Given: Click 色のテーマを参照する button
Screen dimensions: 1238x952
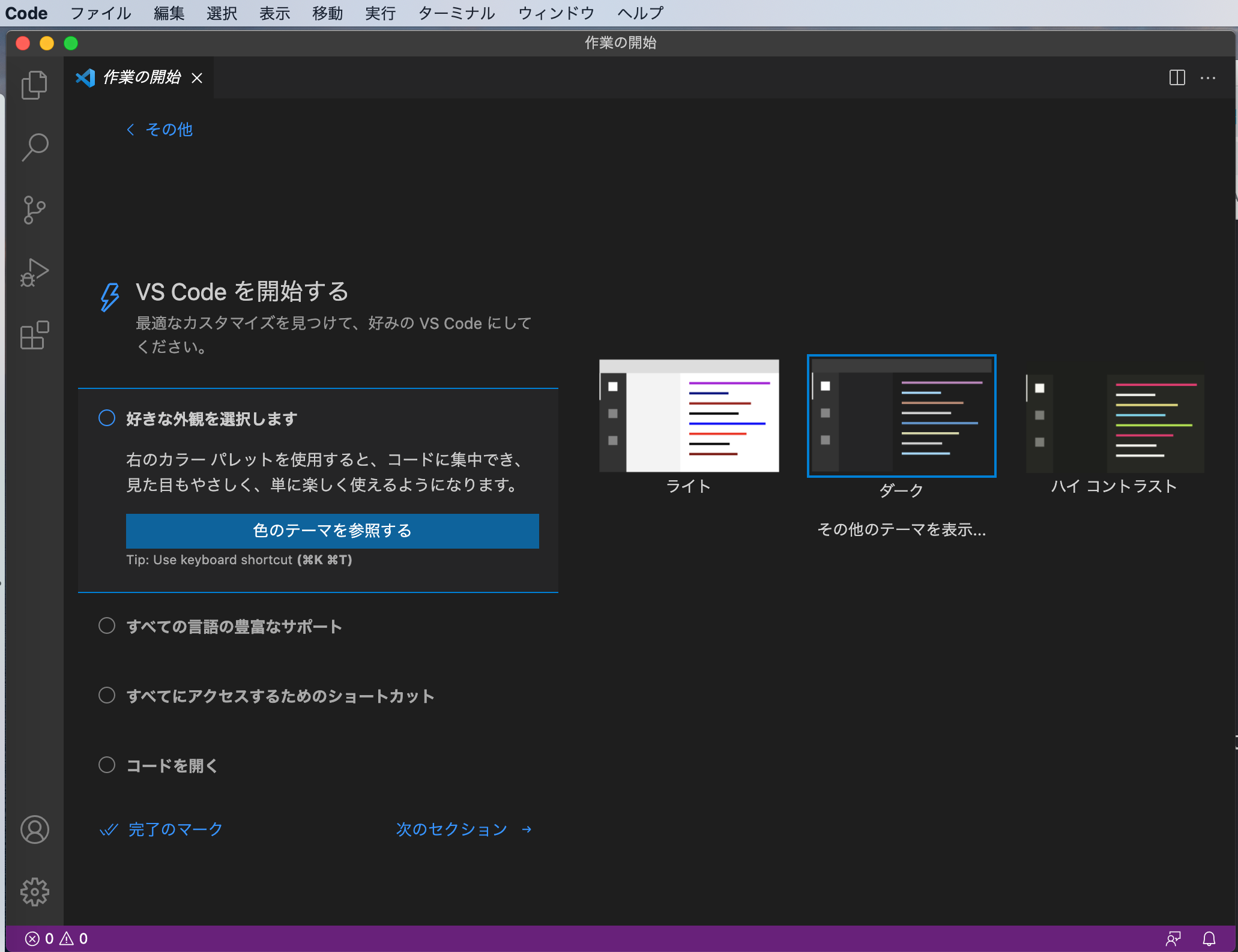Looking at the screenshot, I should point(332,531).
